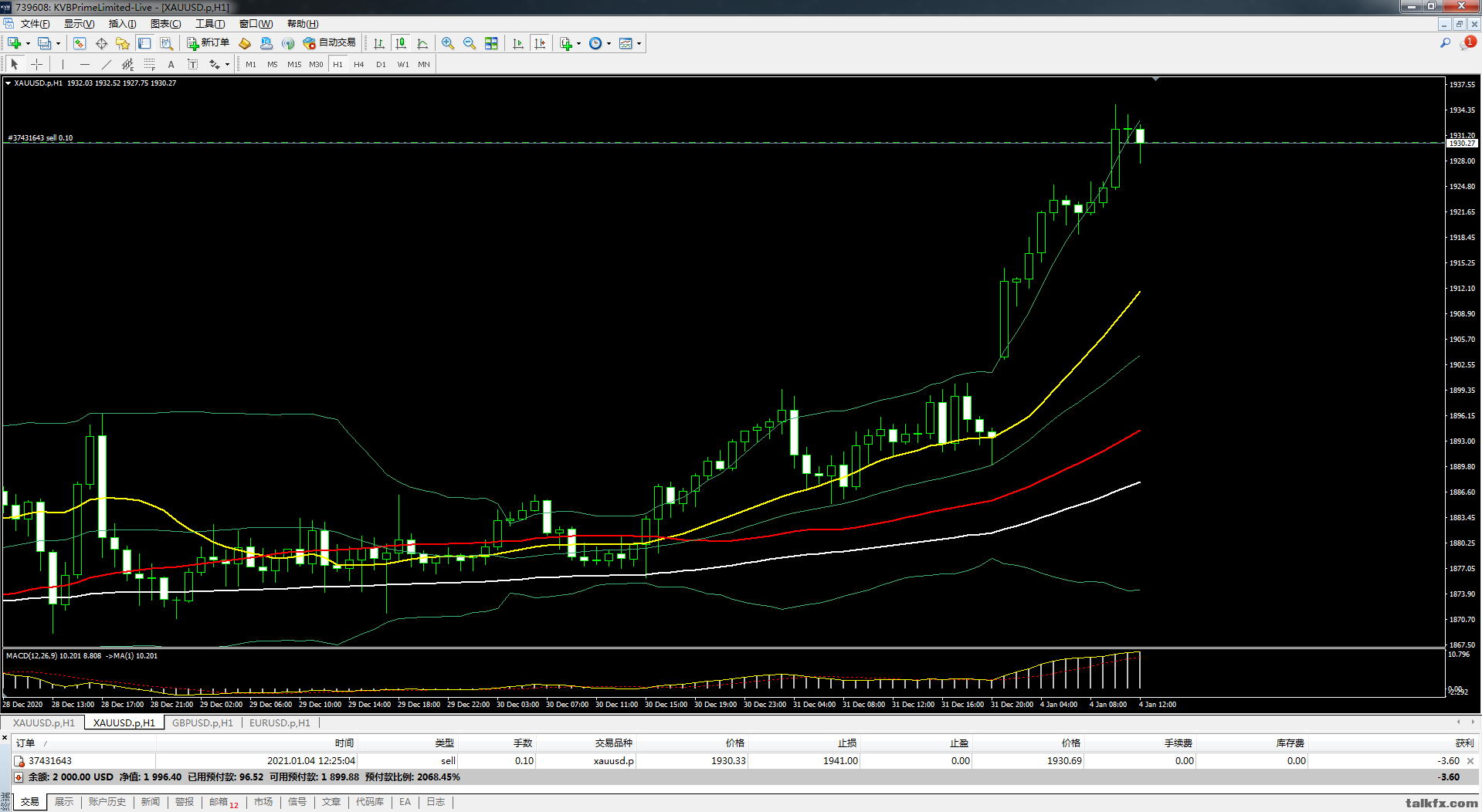Select the Fibonacci retracement tool

coord(150,64)
